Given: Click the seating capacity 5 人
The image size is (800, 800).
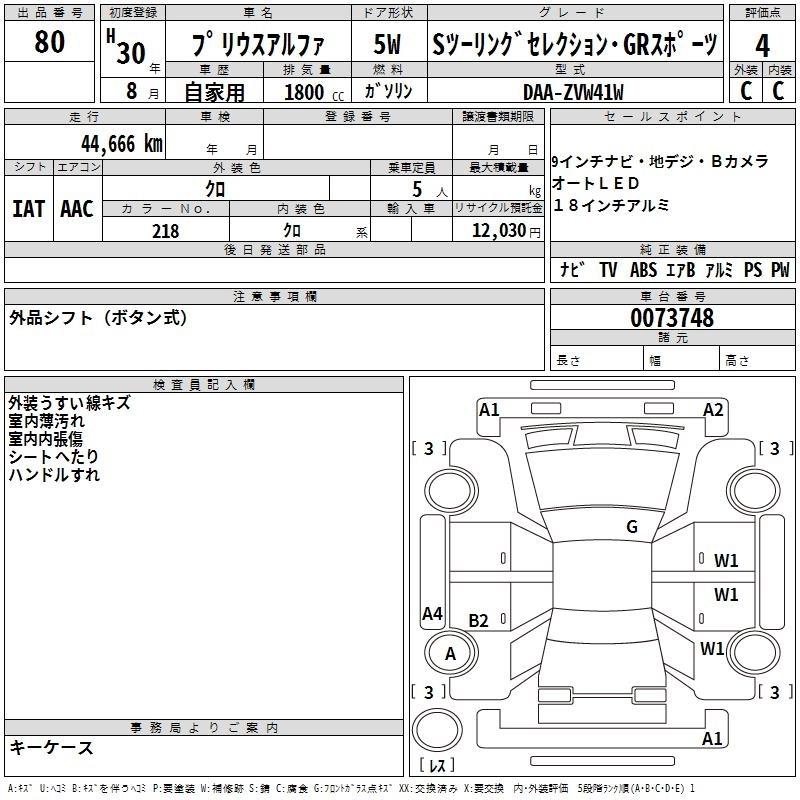Looking at the screenshot, I should [x=430, y=190].
